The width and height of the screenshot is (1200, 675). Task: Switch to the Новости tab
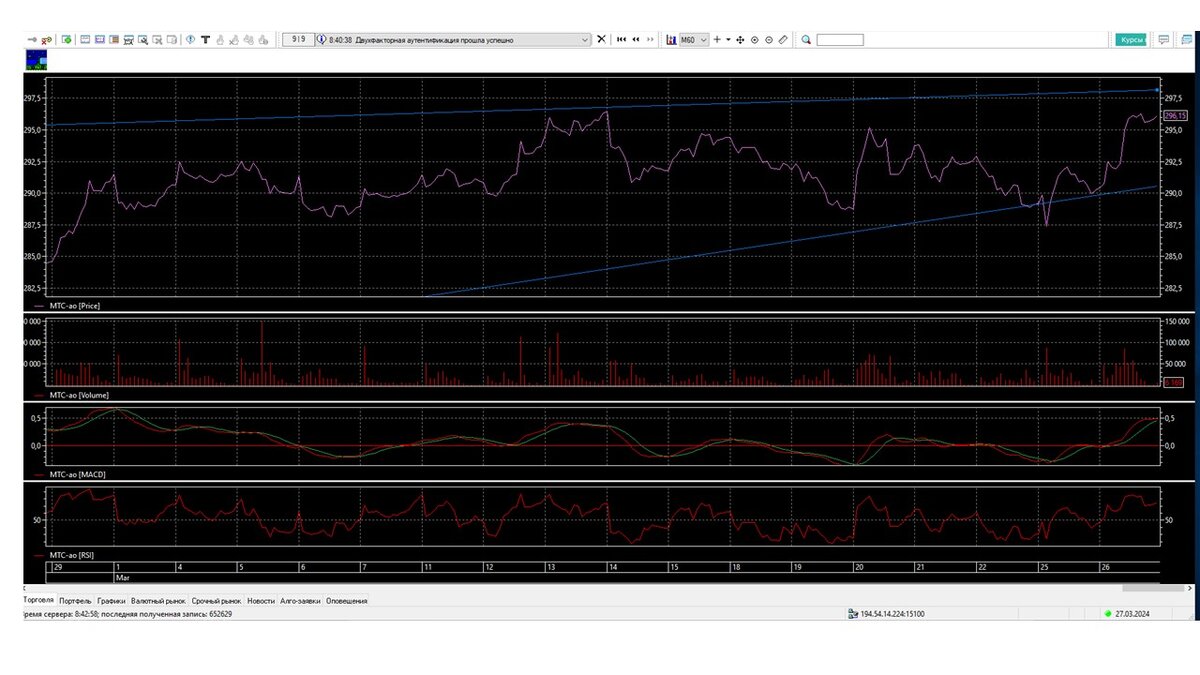(x=261, y=601)
